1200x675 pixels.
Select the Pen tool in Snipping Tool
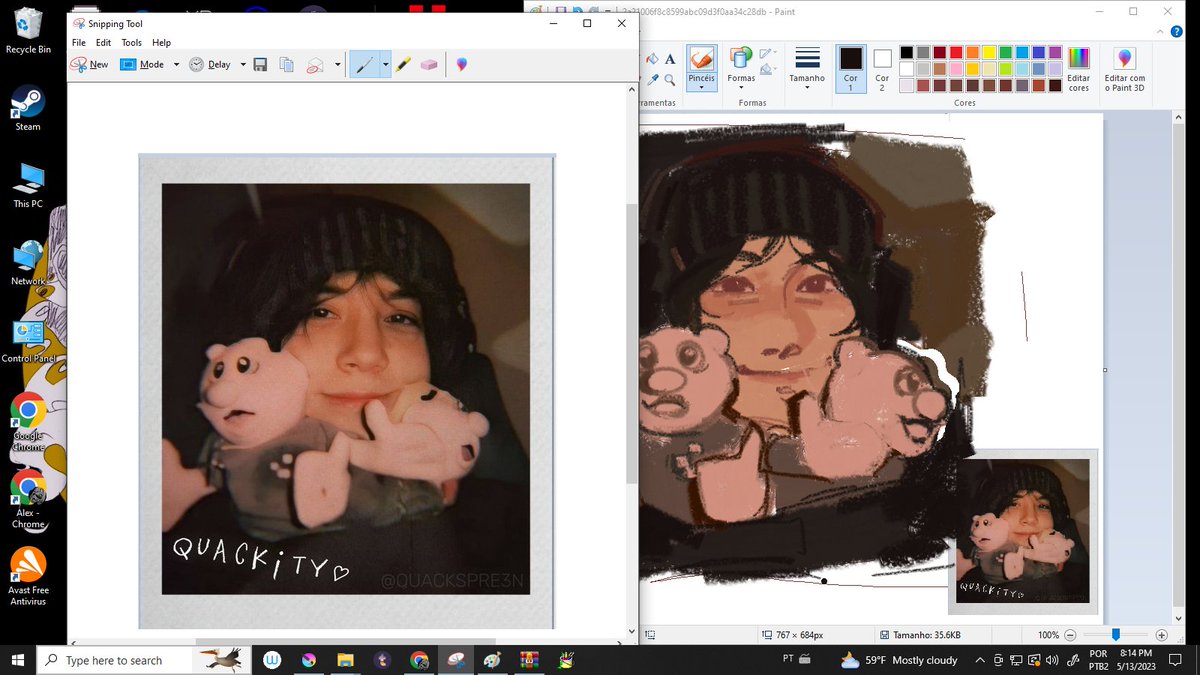364,64
